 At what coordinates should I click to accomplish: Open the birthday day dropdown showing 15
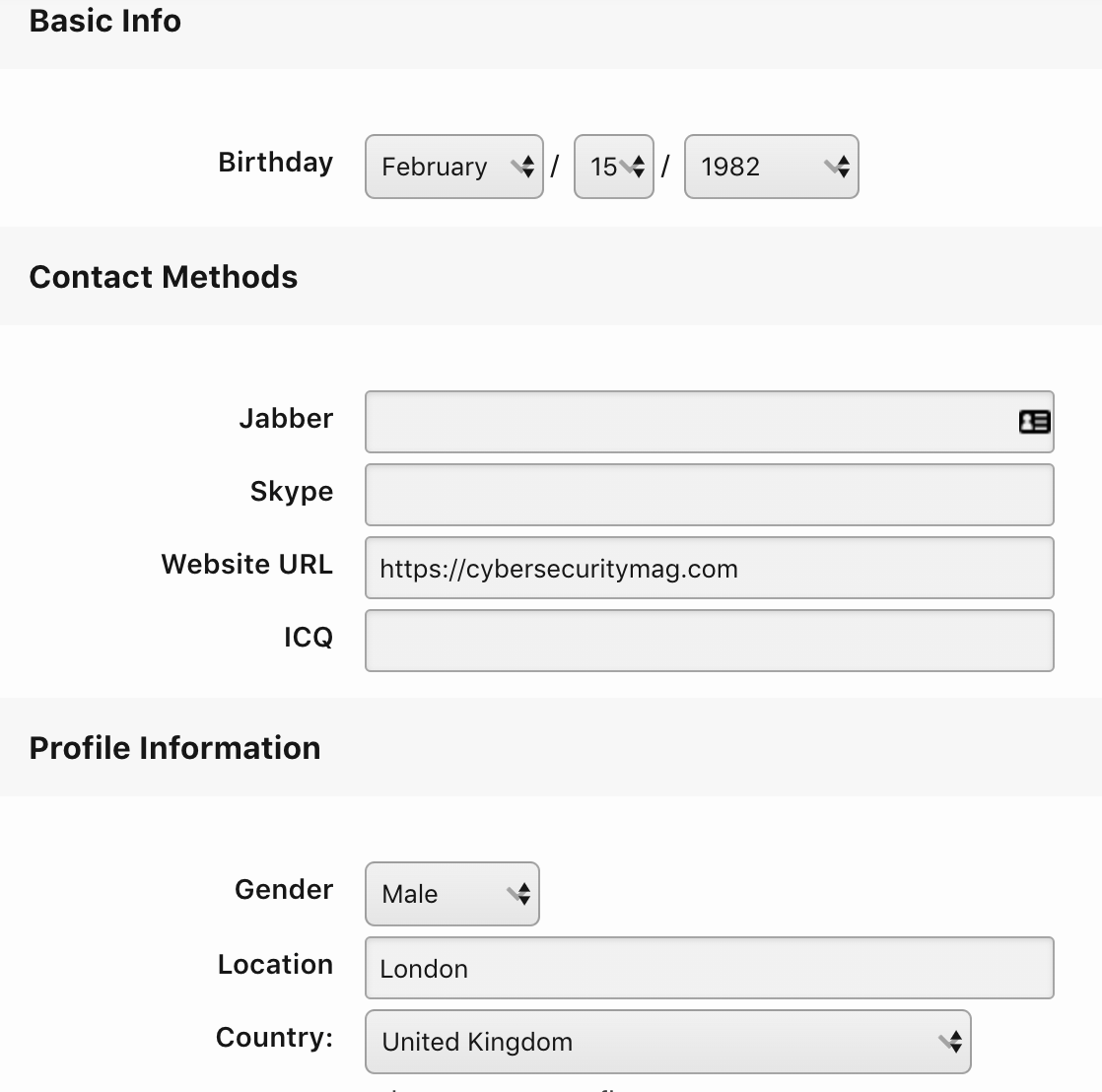click(613, 167)
